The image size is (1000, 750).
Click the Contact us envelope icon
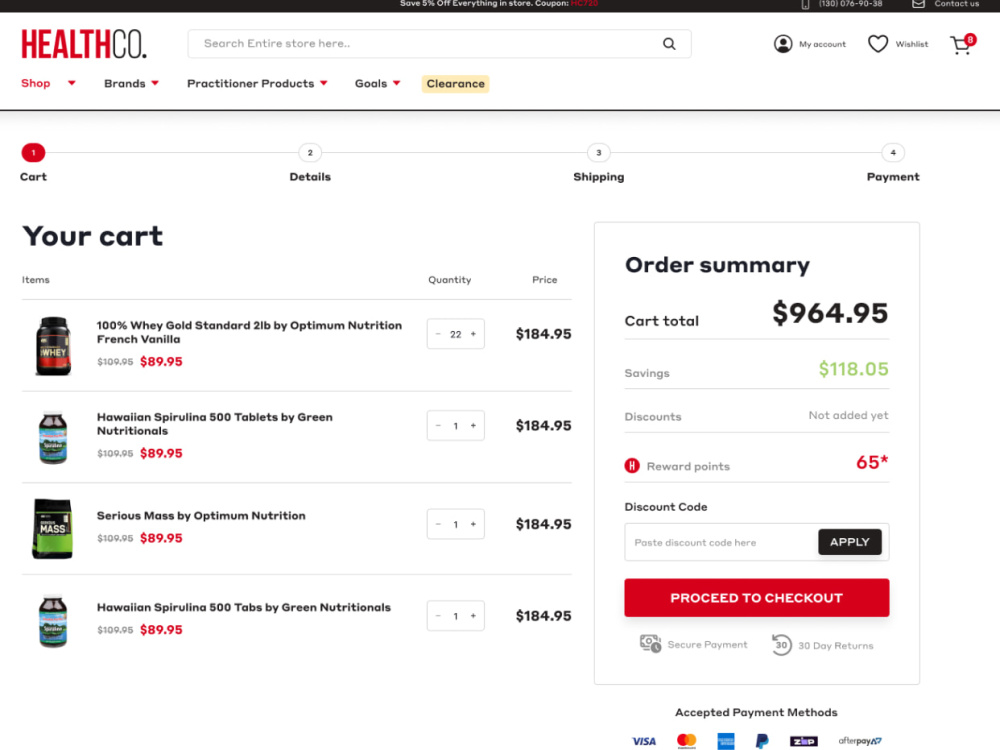(918, 4)
